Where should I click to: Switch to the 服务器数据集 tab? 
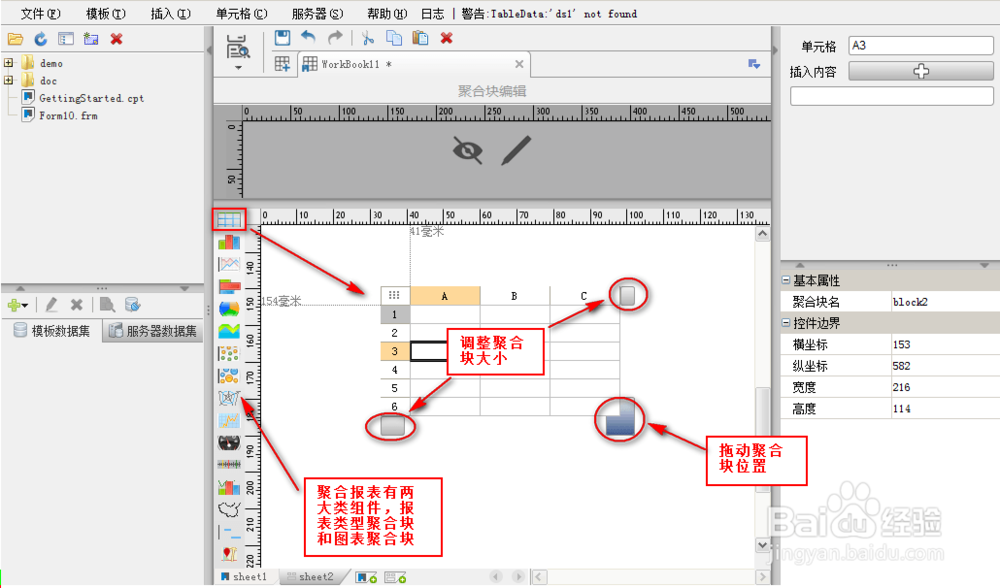click(153, 330)
